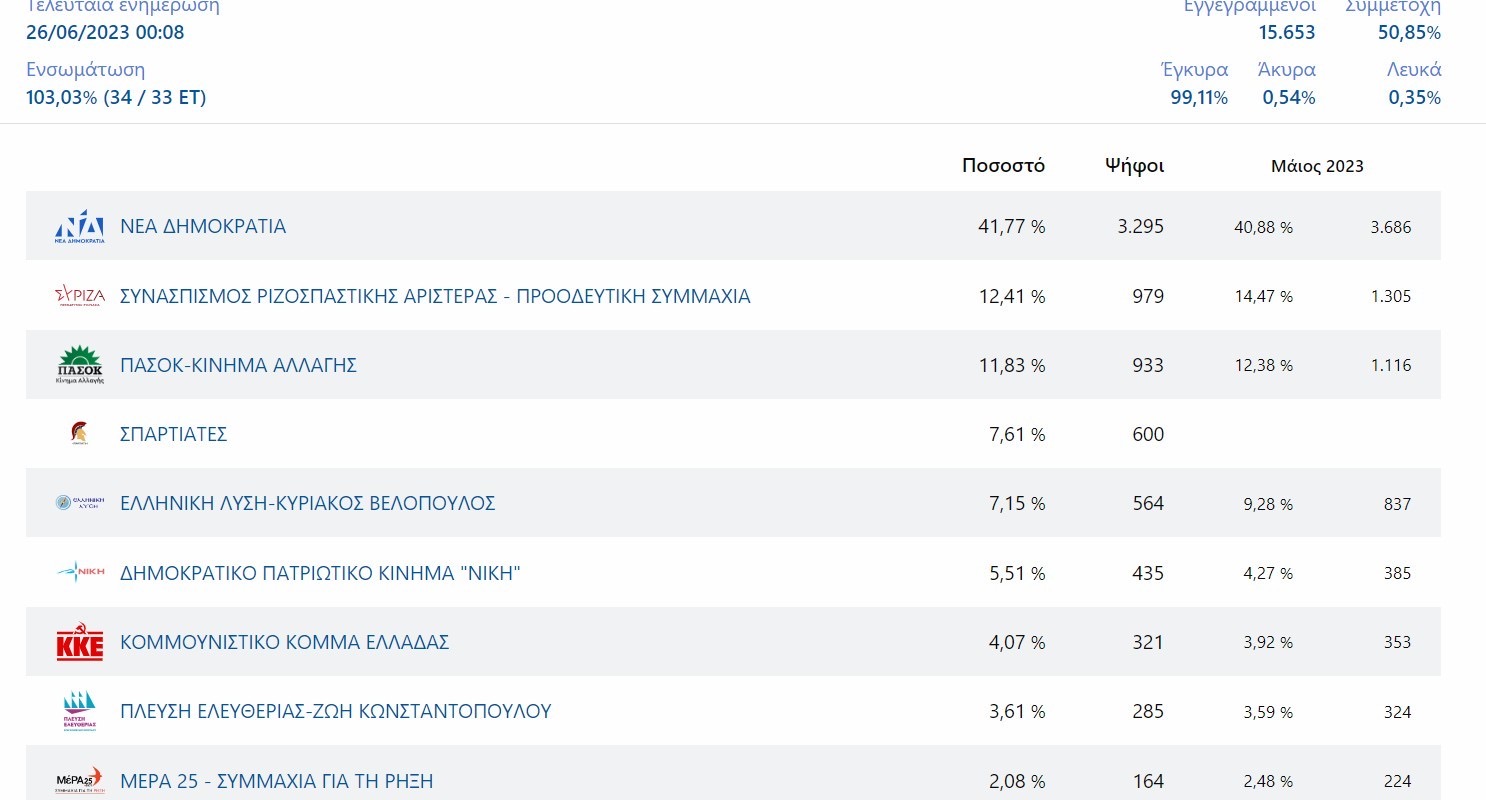Click Nea Dimokratia percentage 41,77 %

click(x=1011, y=227)
